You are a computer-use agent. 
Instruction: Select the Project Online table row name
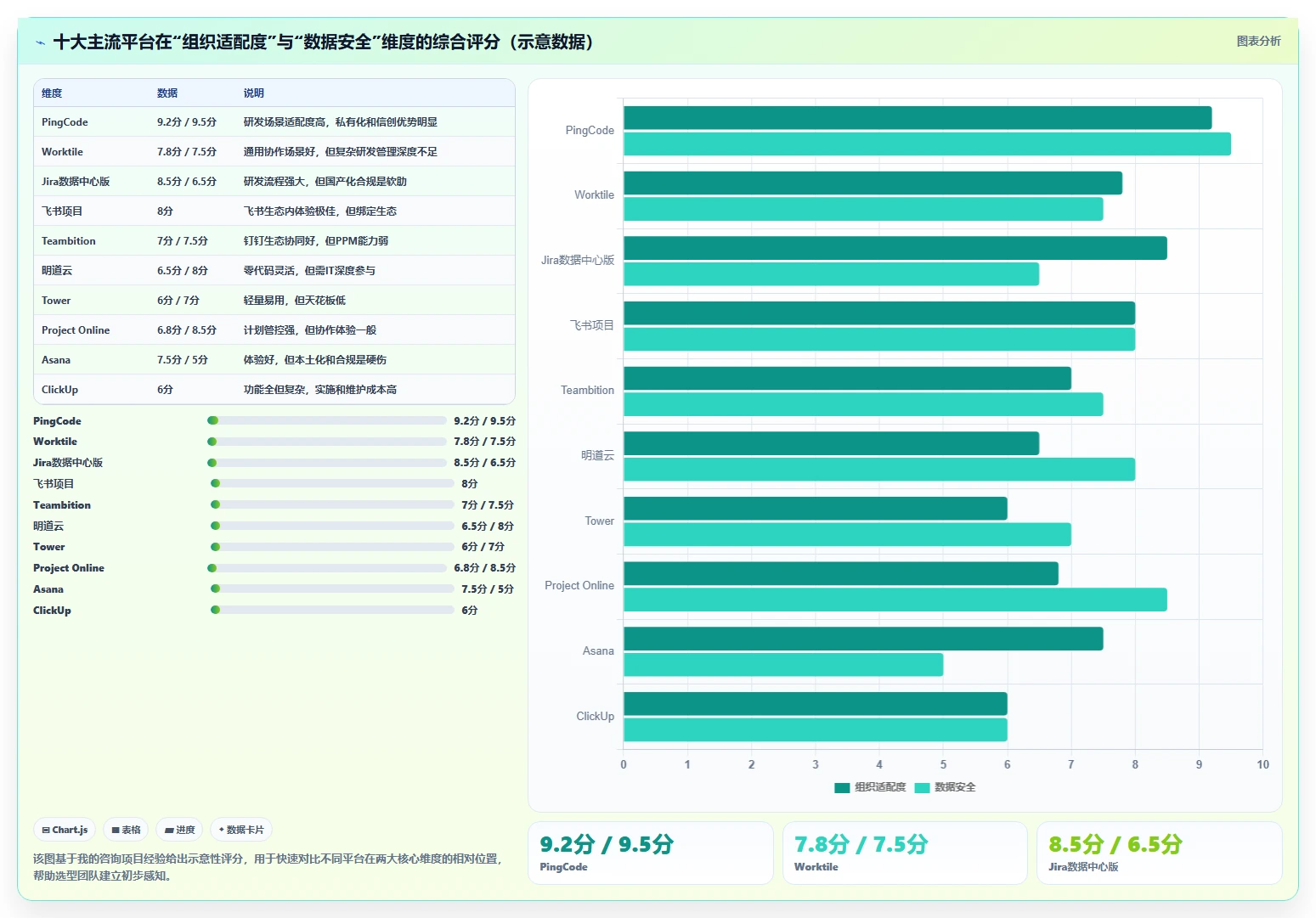click(76, 330)
